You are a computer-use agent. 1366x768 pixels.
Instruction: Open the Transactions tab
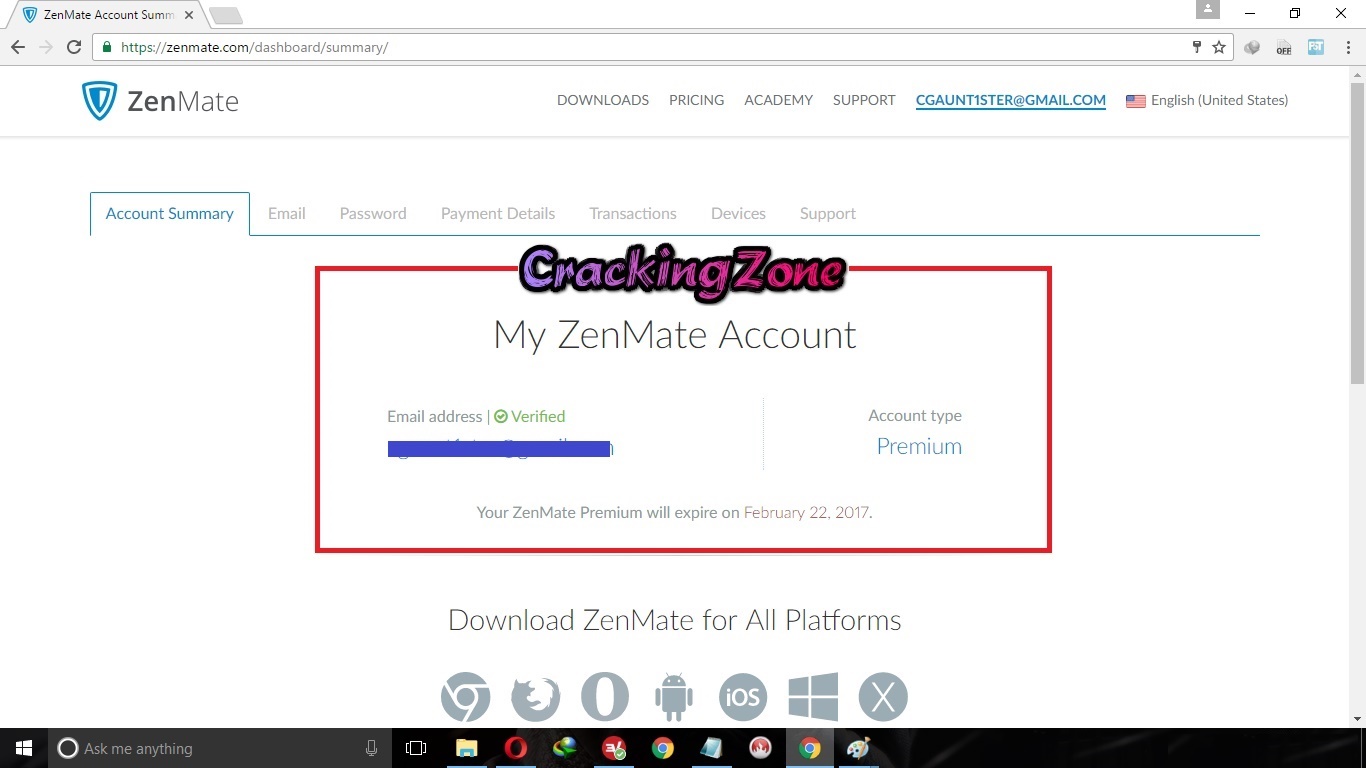633,214
